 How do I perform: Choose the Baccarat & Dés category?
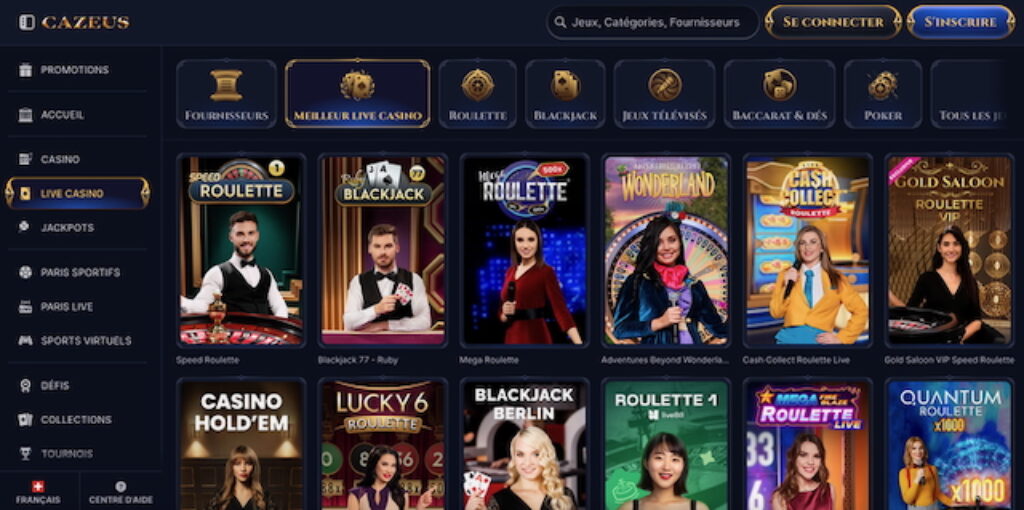[779, 94]
